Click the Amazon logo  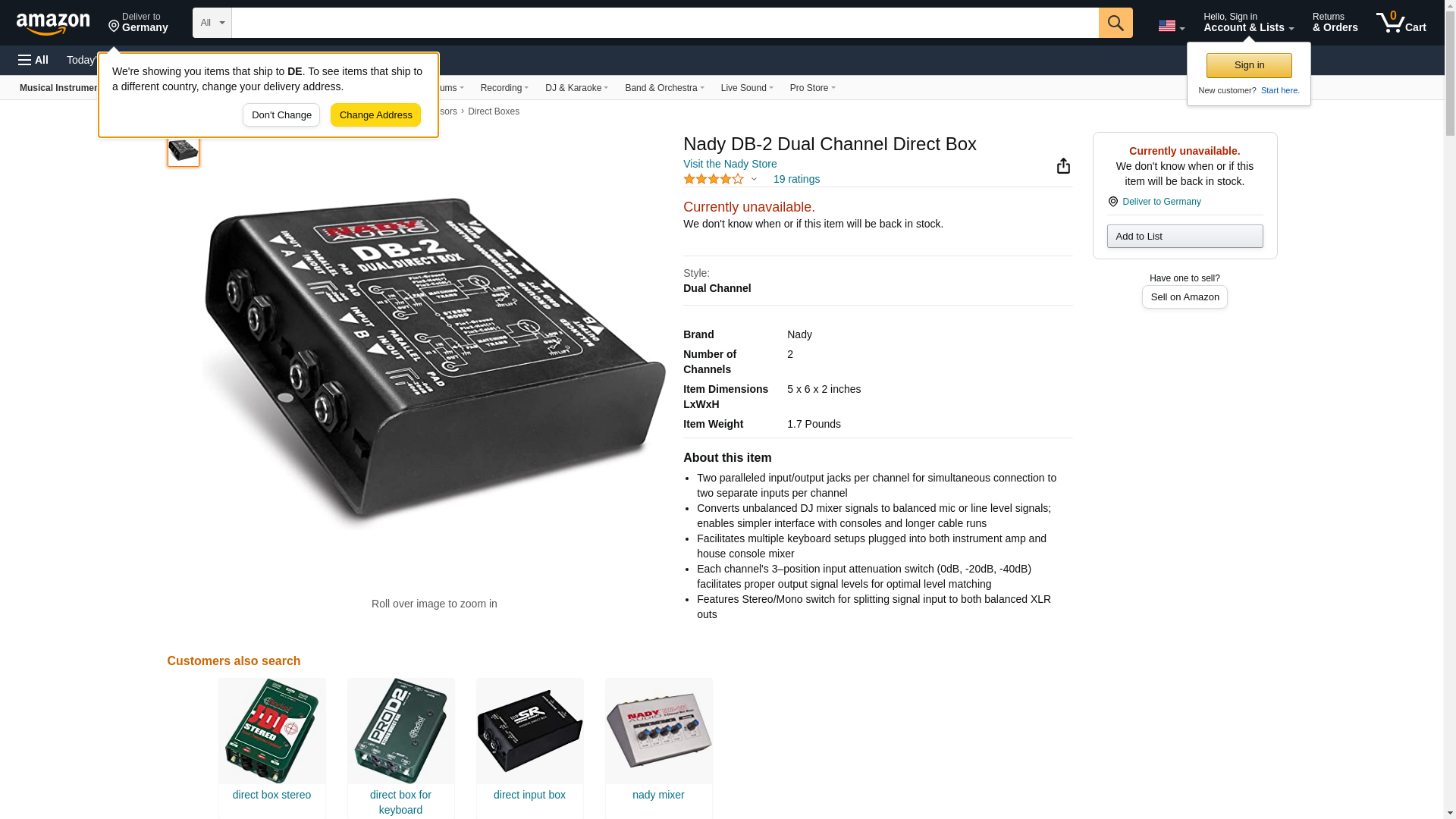[x=53, y=24]
